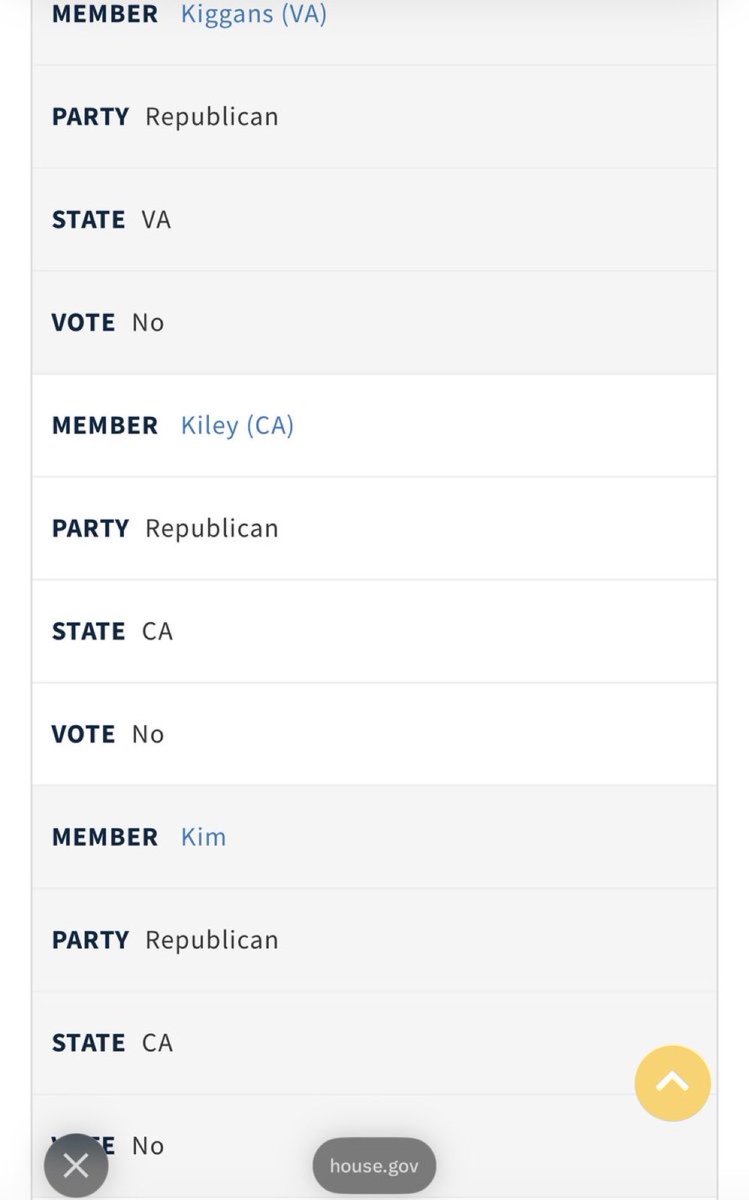The width and height of the screenshot is (749, 1200).
Task: Select Republican value in Kiley's party row
Action: tap(212, 529)
